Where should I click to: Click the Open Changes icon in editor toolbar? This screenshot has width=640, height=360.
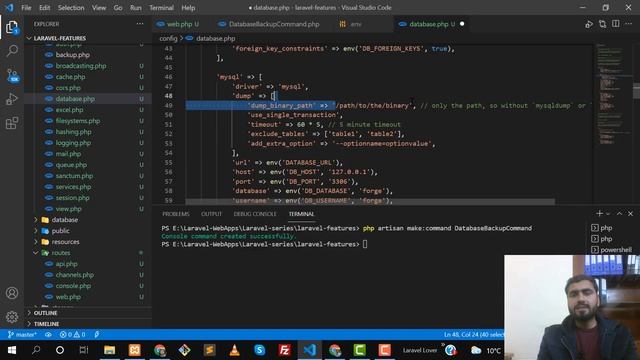coord(602,24)
